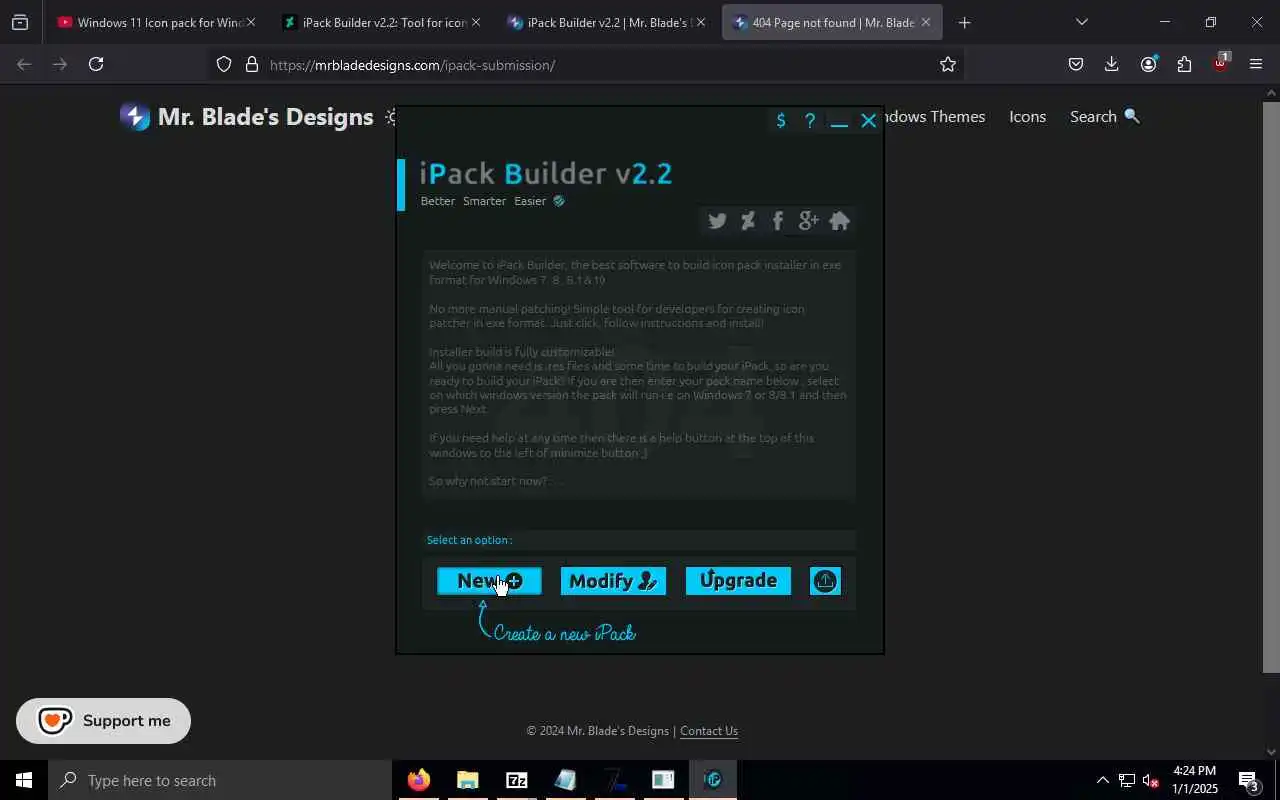Minimize the iPack Builder window
This screenshot has height=800, width=1280.
(840, 122)
